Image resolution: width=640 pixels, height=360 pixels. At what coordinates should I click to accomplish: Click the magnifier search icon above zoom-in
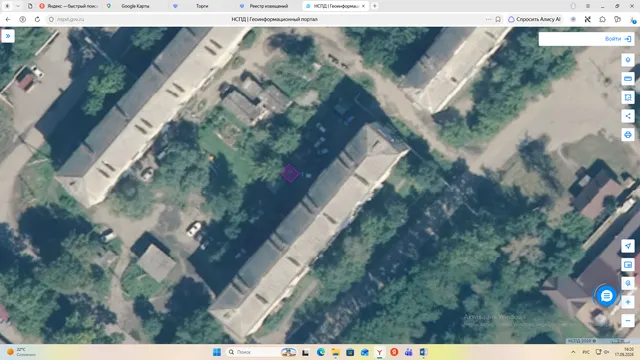click(628, 283)
